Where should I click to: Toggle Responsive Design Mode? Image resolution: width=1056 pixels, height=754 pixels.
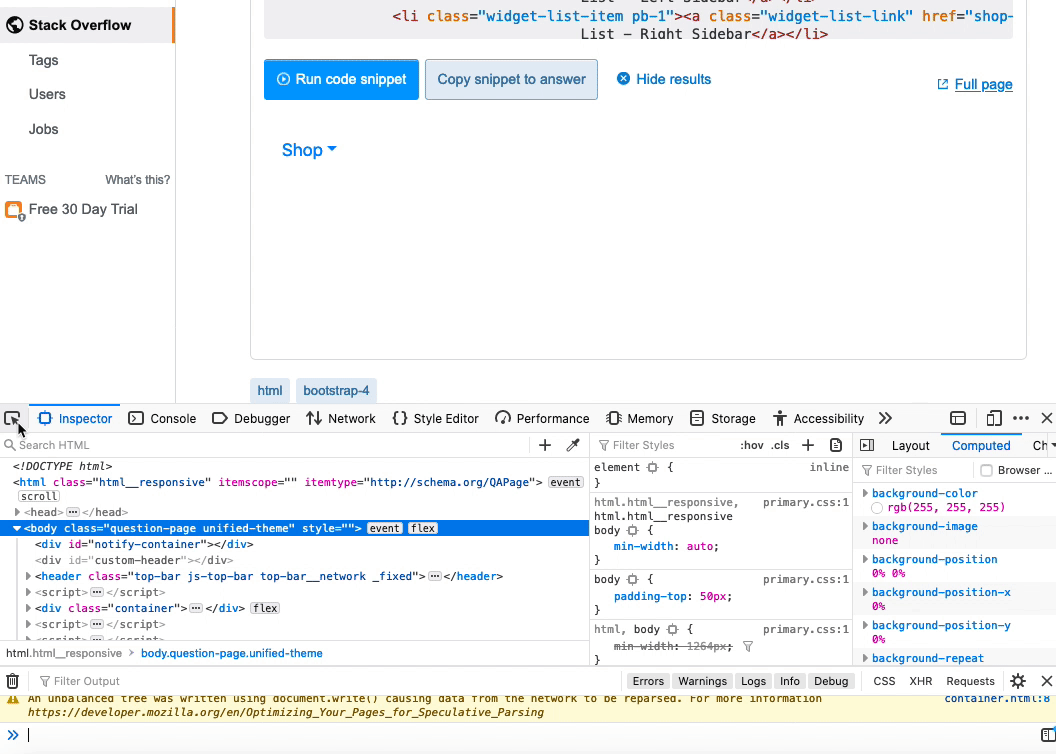click(x=994, y=418)
